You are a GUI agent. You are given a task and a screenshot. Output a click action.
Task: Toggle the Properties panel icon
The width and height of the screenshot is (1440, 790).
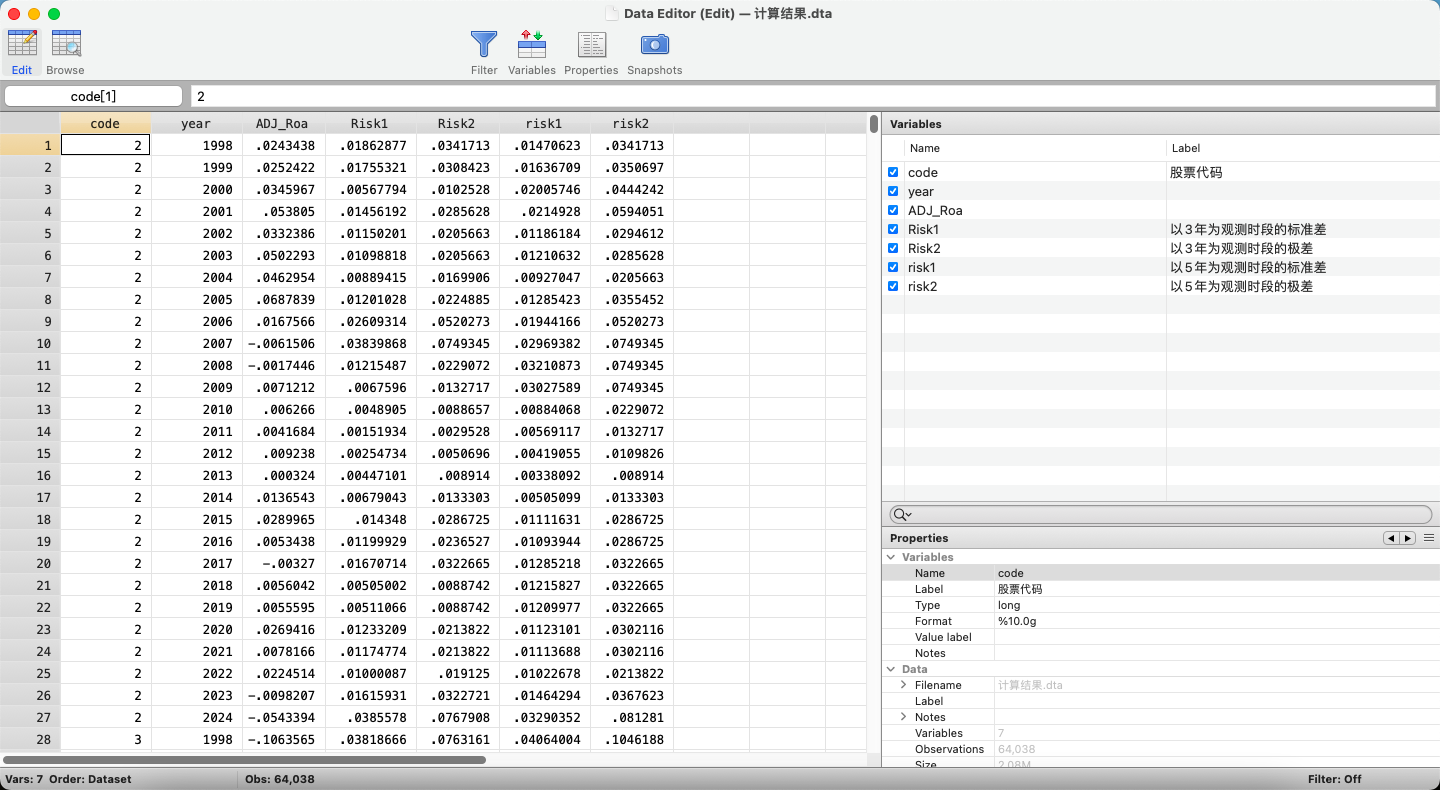tap(591, 45)
